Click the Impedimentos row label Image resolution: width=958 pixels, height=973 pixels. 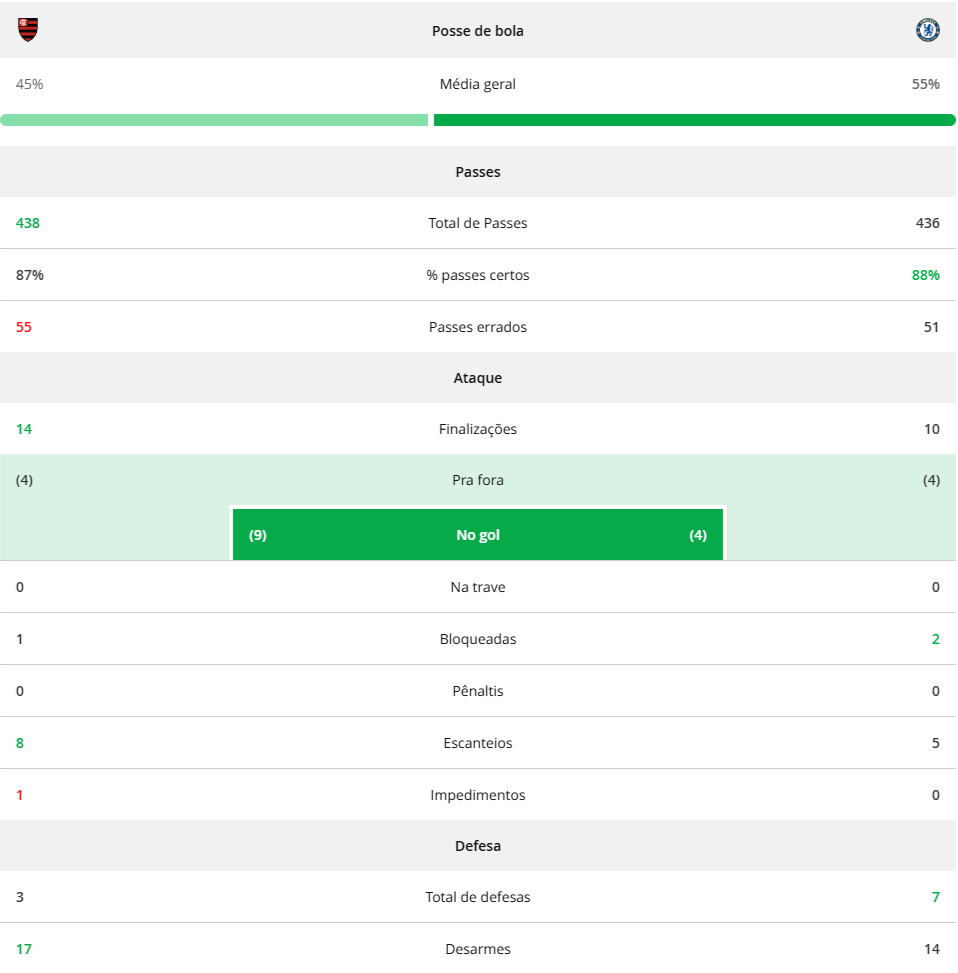[478, 795]
